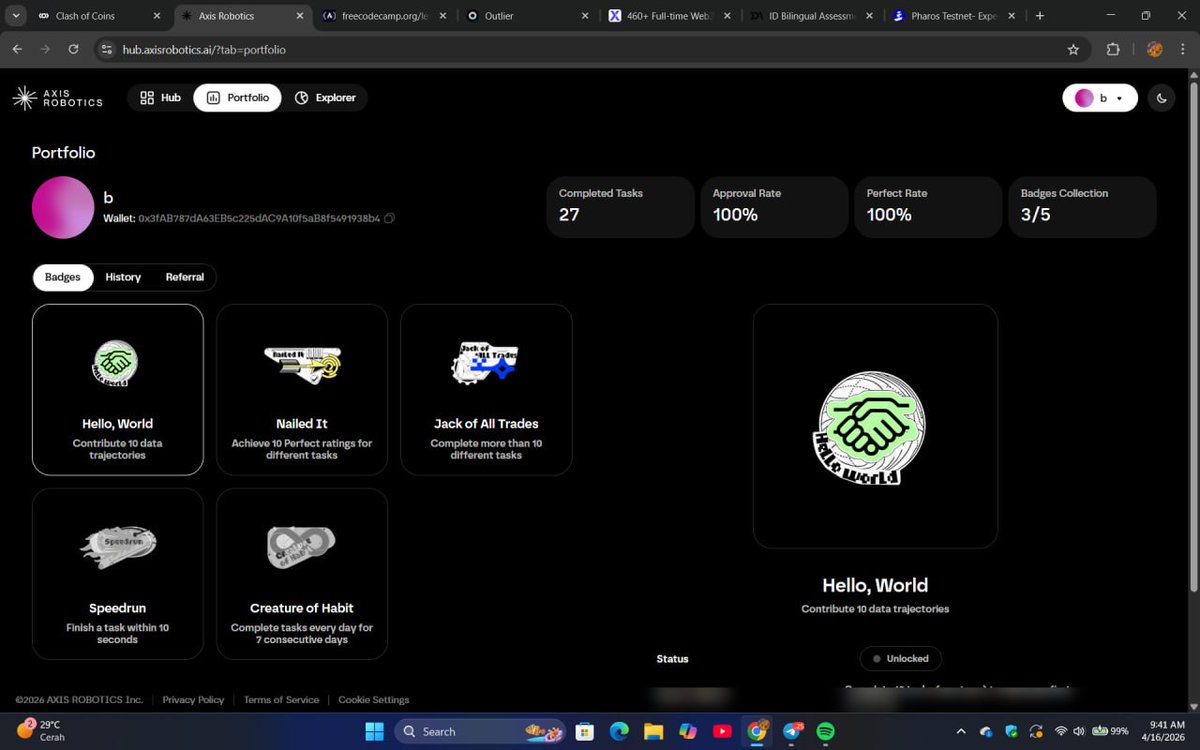The height and width of the screenshot is (750, 1200).
Task: Open Microsoft Store from taskbar
Action: [x=586, y=731]
